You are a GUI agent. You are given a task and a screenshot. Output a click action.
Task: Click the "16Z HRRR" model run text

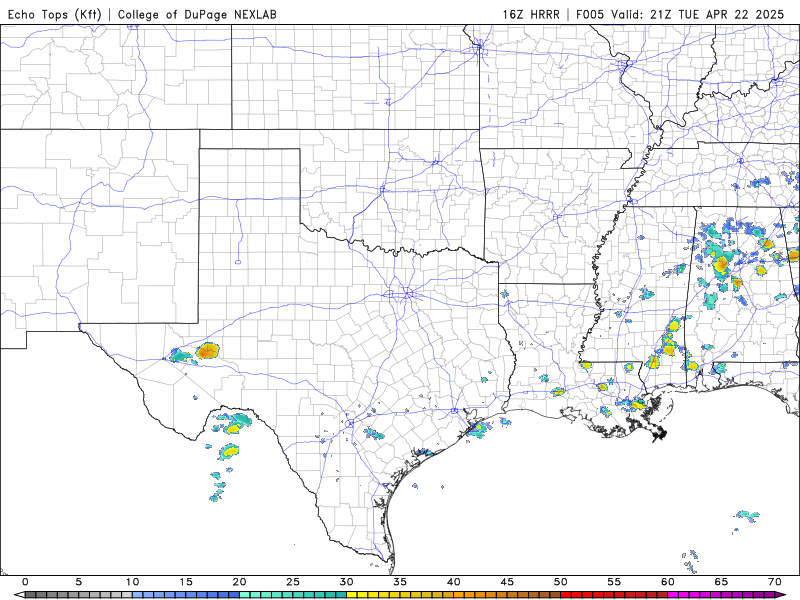point(531,14)
